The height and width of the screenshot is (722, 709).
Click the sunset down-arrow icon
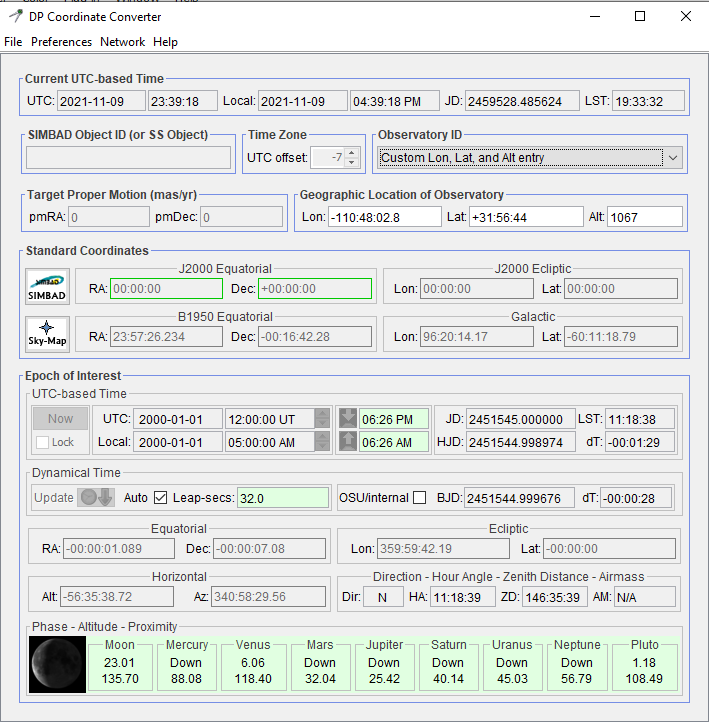(x=347, y=418)
